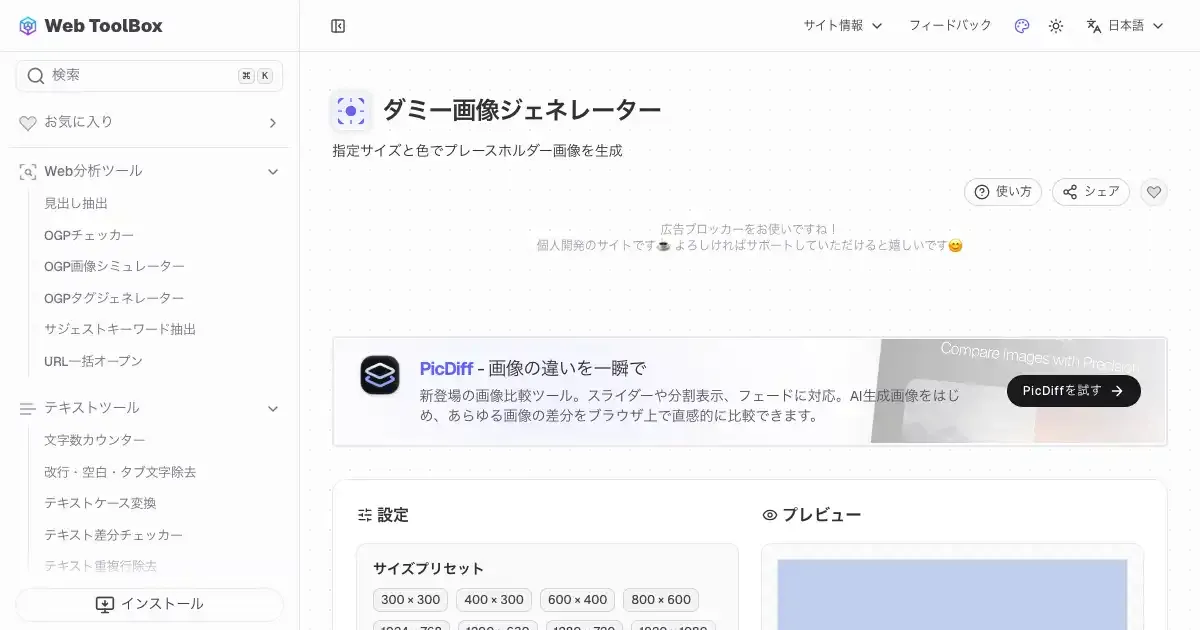
Task: Open OGPチェッカー in the sidebar
Action: click(89, 235)
